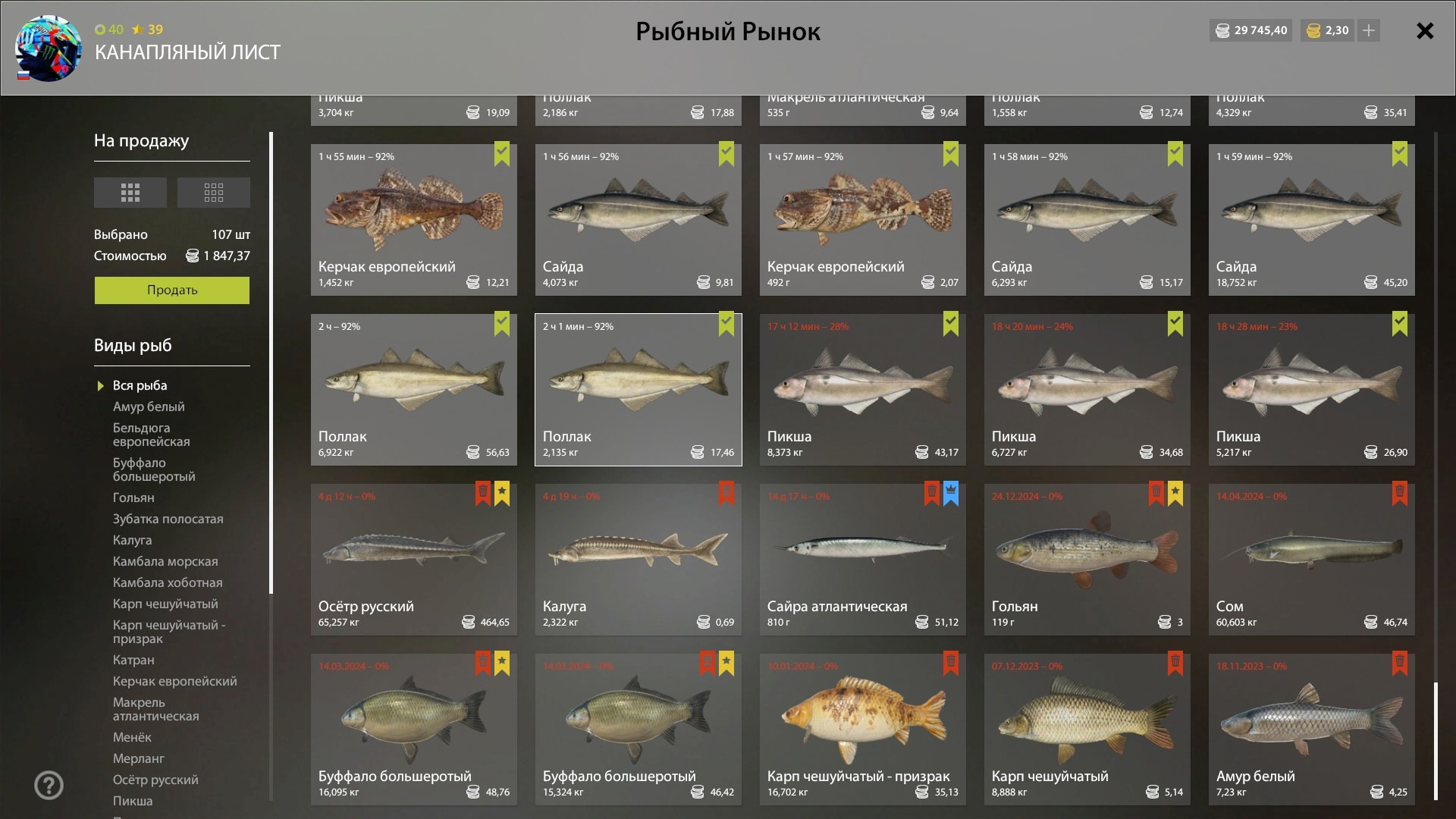
Task: Switch to large grid view icon
Action: 130,193
